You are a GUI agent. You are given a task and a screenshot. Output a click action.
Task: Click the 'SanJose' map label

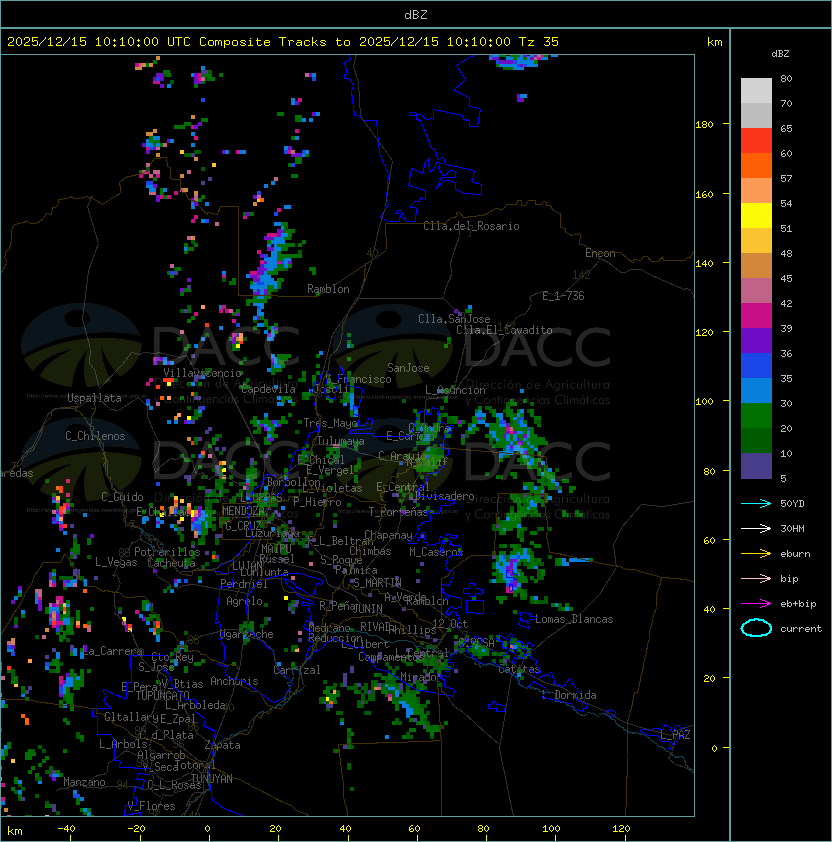point(408,368)
